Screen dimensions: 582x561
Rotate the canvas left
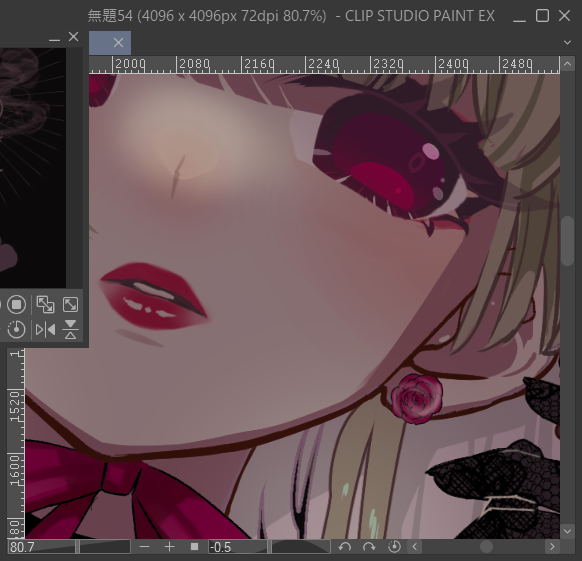point(345,547)
